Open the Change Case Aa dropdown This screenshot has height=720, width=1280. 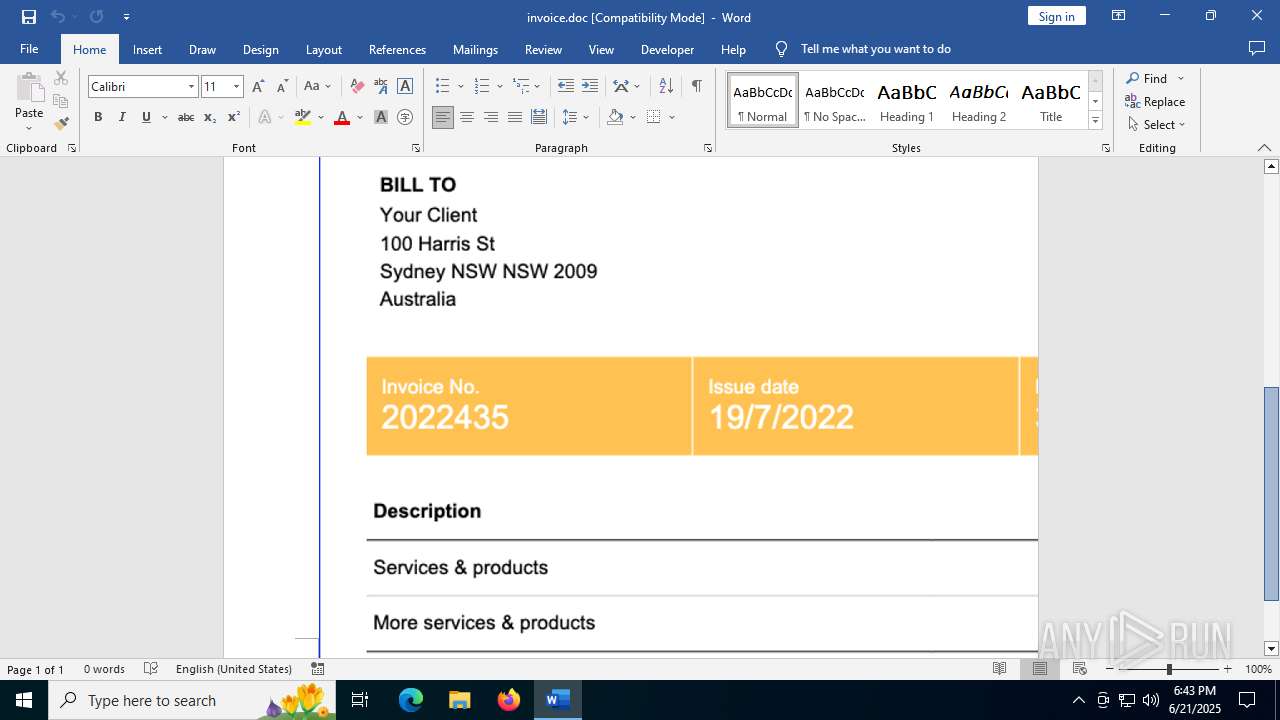pos(317,86)
